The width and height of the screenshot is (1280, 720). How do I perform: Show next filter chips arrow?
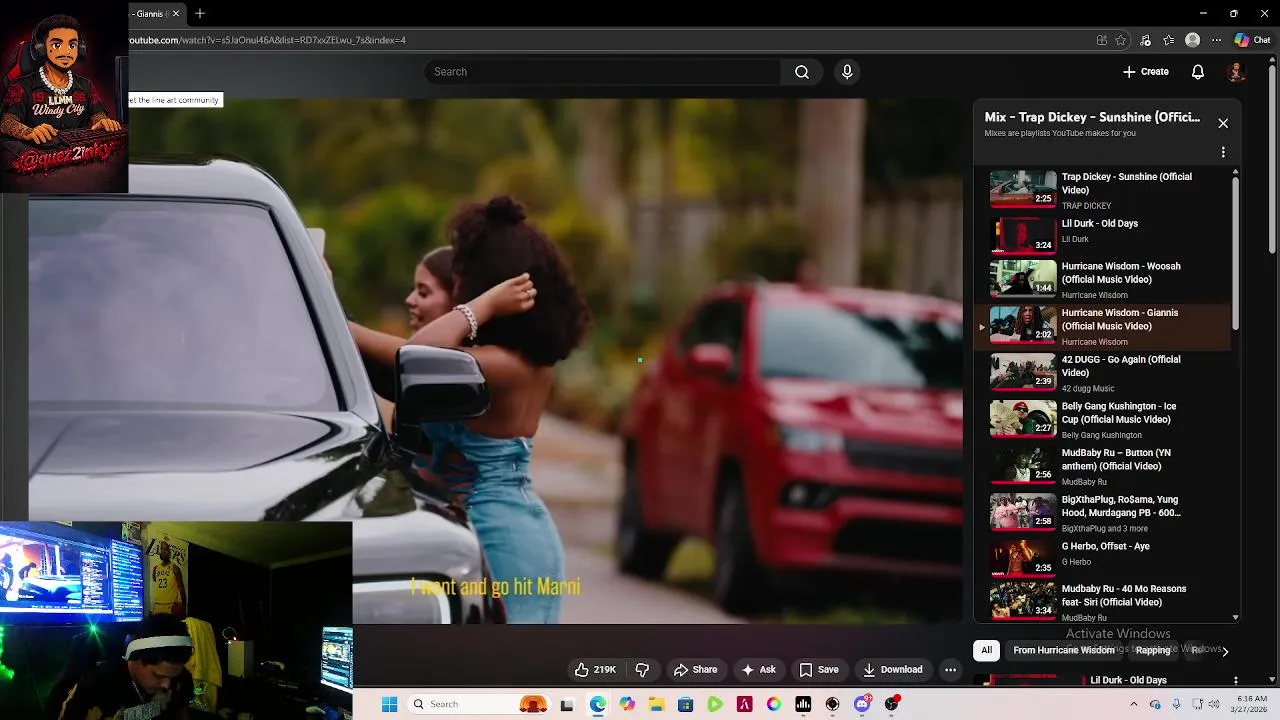pos(1225,651)
